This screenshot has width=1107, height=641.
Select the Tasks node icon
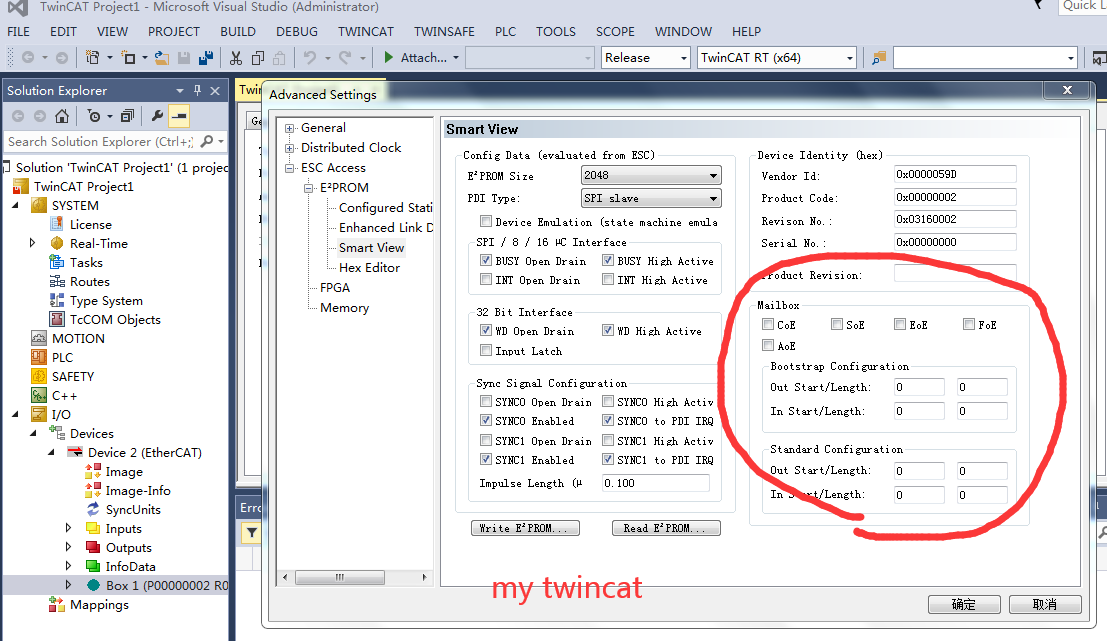pos(56,263)
